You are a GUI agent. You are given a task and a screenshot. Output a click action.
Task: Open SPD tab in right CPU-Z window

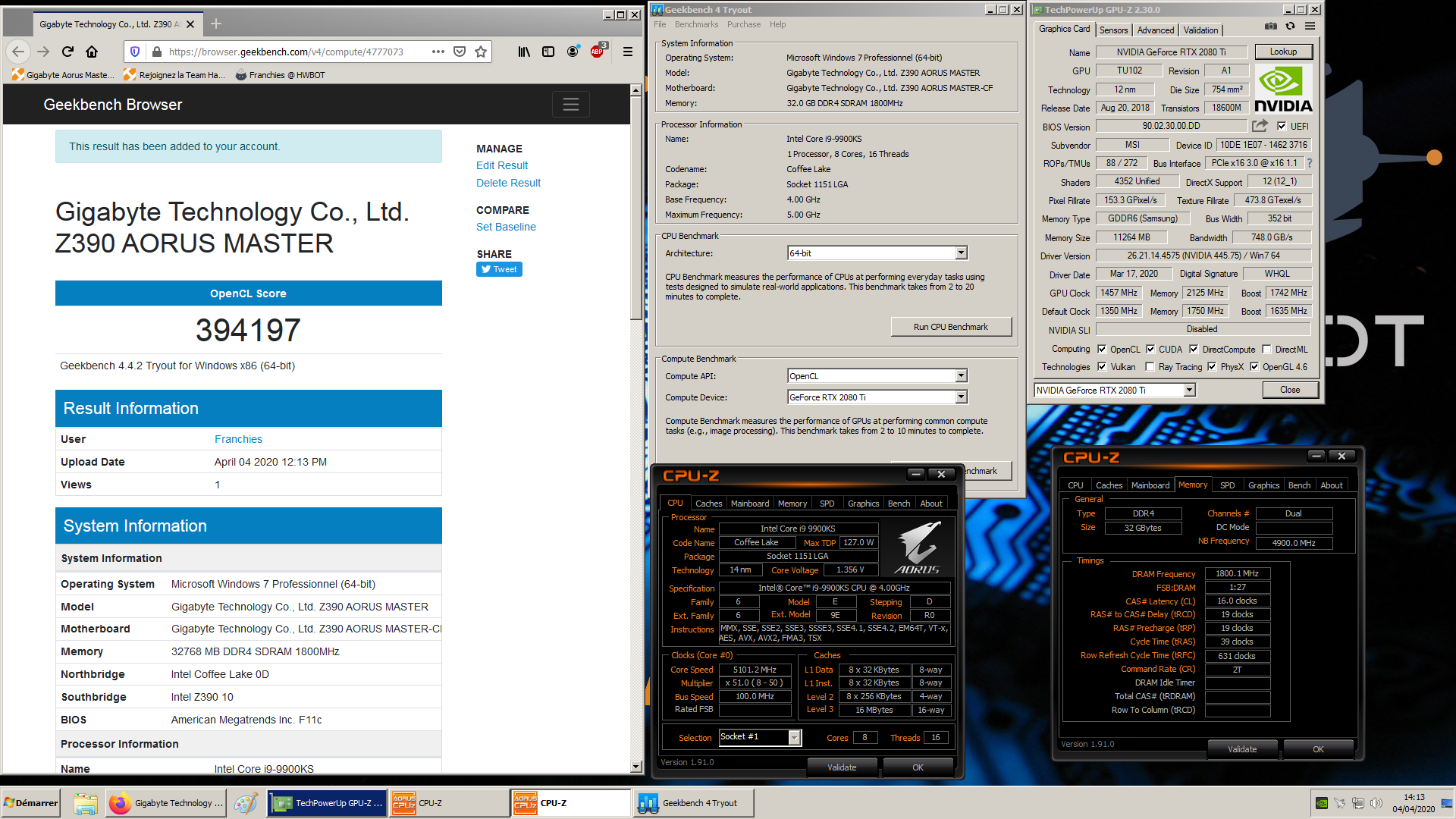(x=1227, y=485)
